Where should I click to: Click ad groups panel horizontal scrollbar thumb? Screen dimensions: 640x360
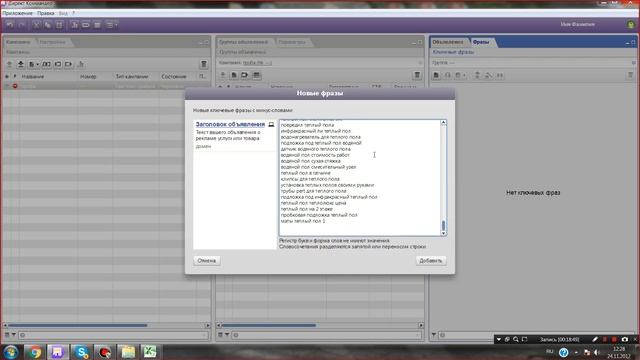269,325
